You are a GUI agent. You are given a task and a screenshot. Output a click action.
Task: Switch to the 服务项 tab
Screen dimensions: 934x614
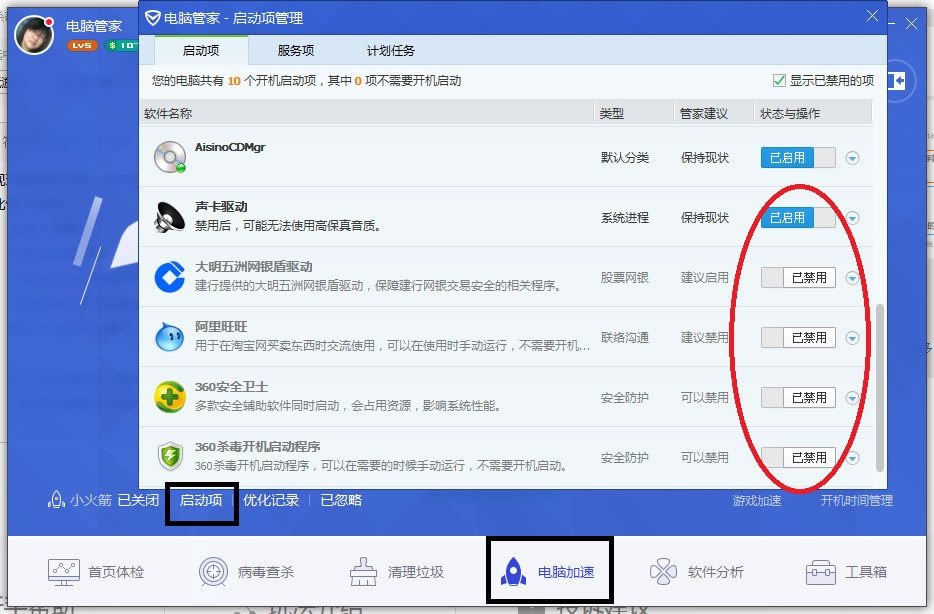295,50
